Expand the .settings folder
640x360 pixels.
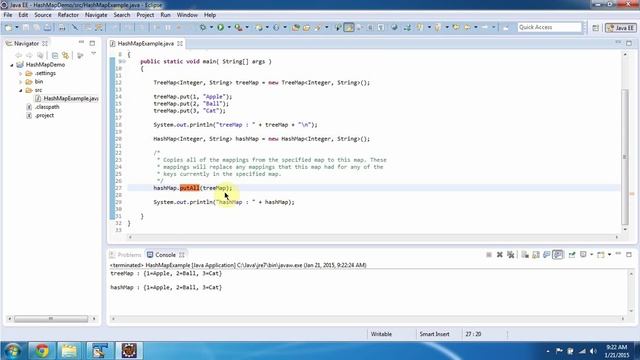tap(21, 73)
